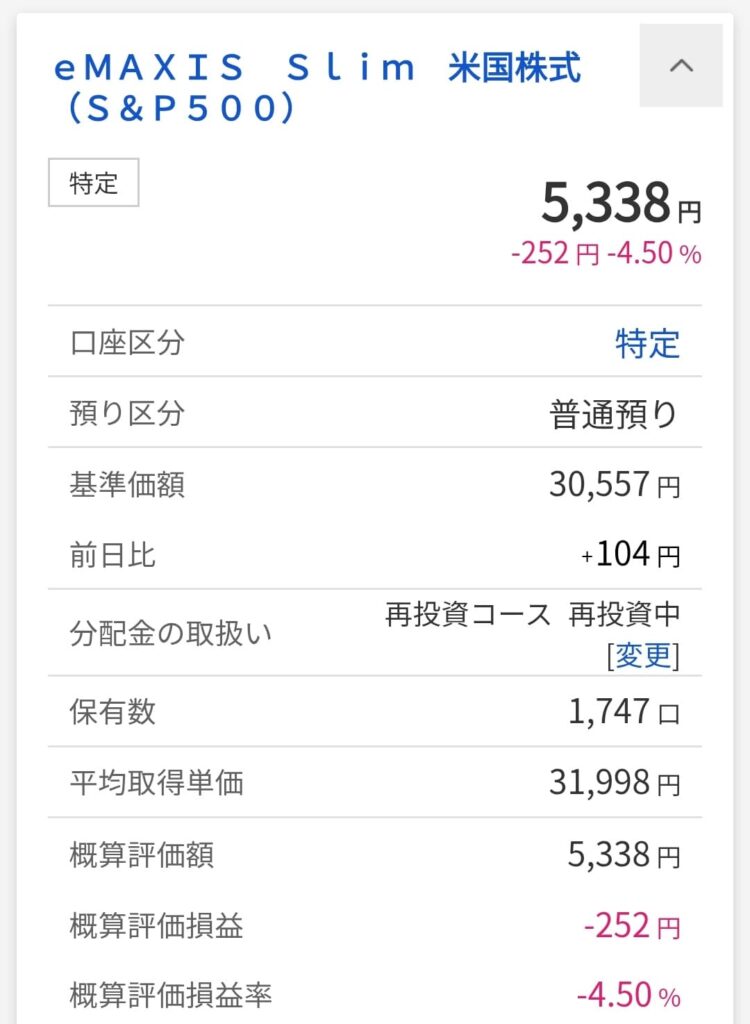Collapse the eMAXIS Slim fund details chevron
The image size is (750, 1024).
(x=681, y=66)
